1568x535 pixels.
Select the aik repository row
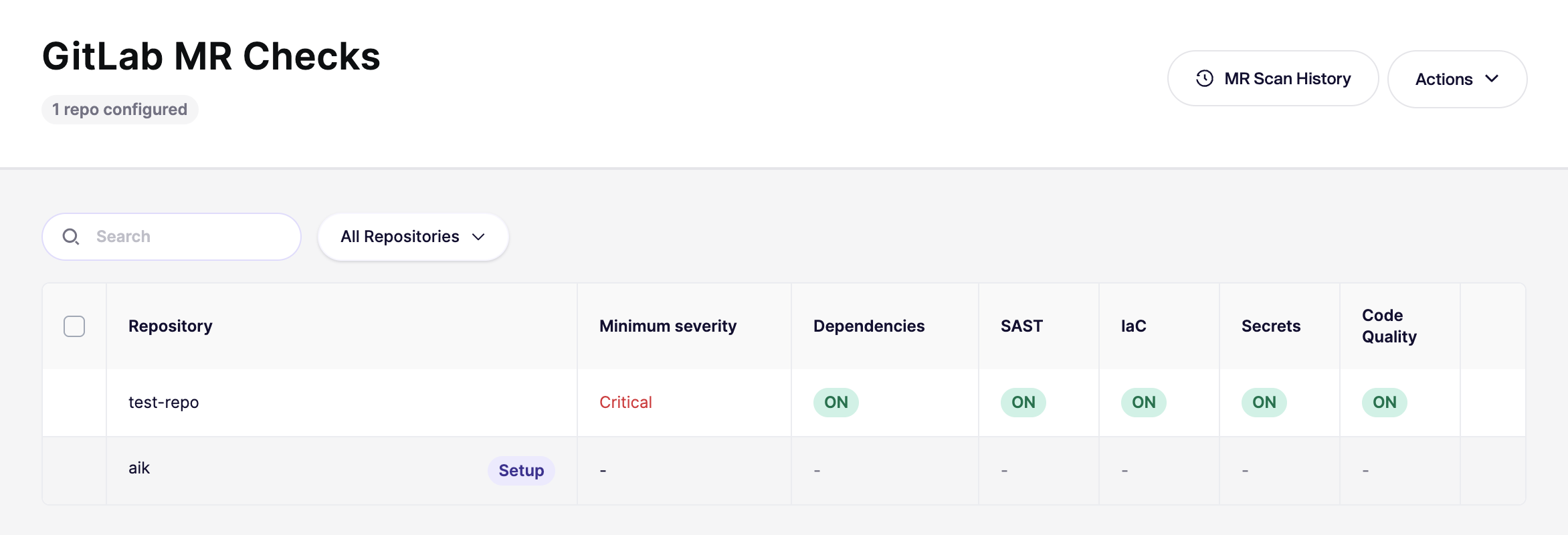(x=139, y=468)
